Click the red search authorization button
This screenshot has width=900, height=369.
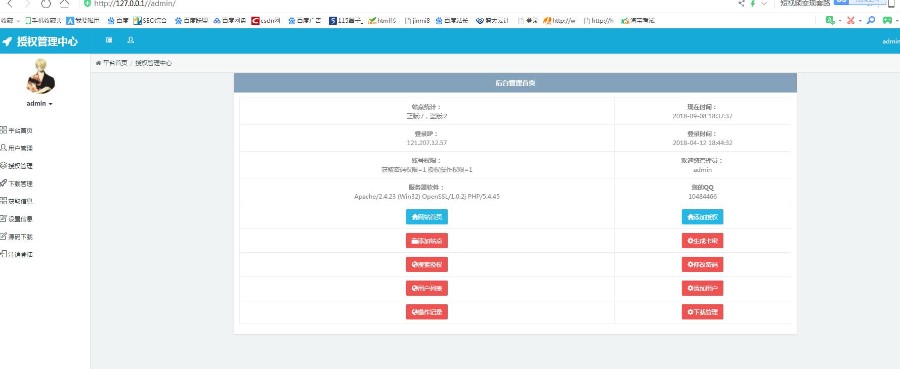pos(426,265)
